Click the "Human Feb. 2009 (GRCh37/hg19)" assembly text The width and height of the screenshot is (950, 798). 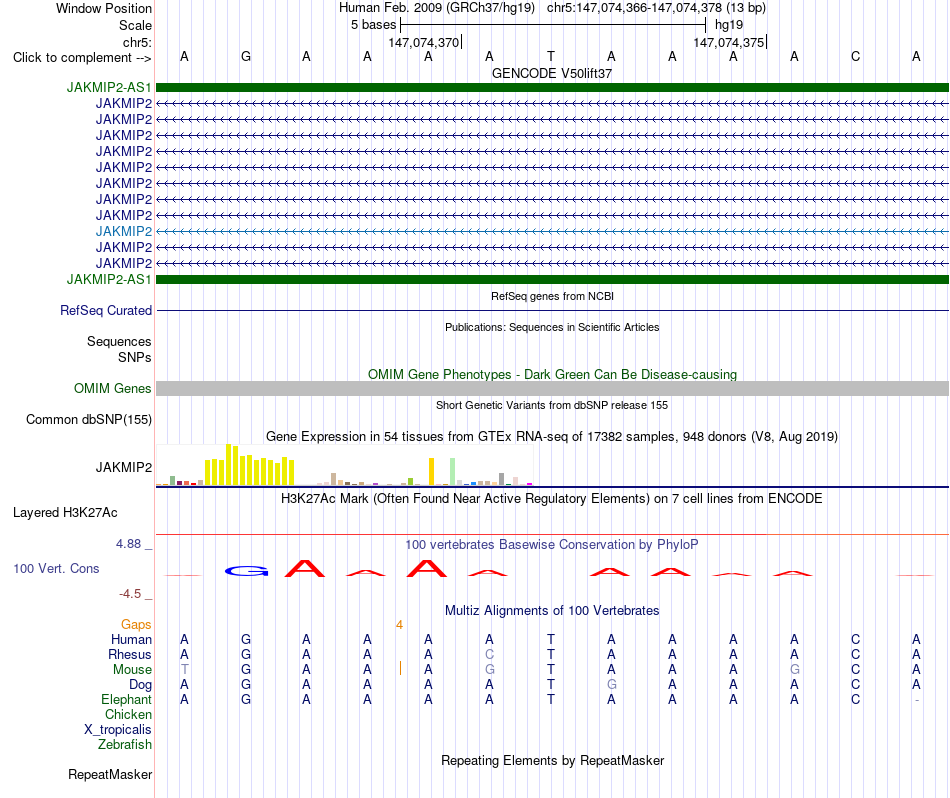pos(437,8)
